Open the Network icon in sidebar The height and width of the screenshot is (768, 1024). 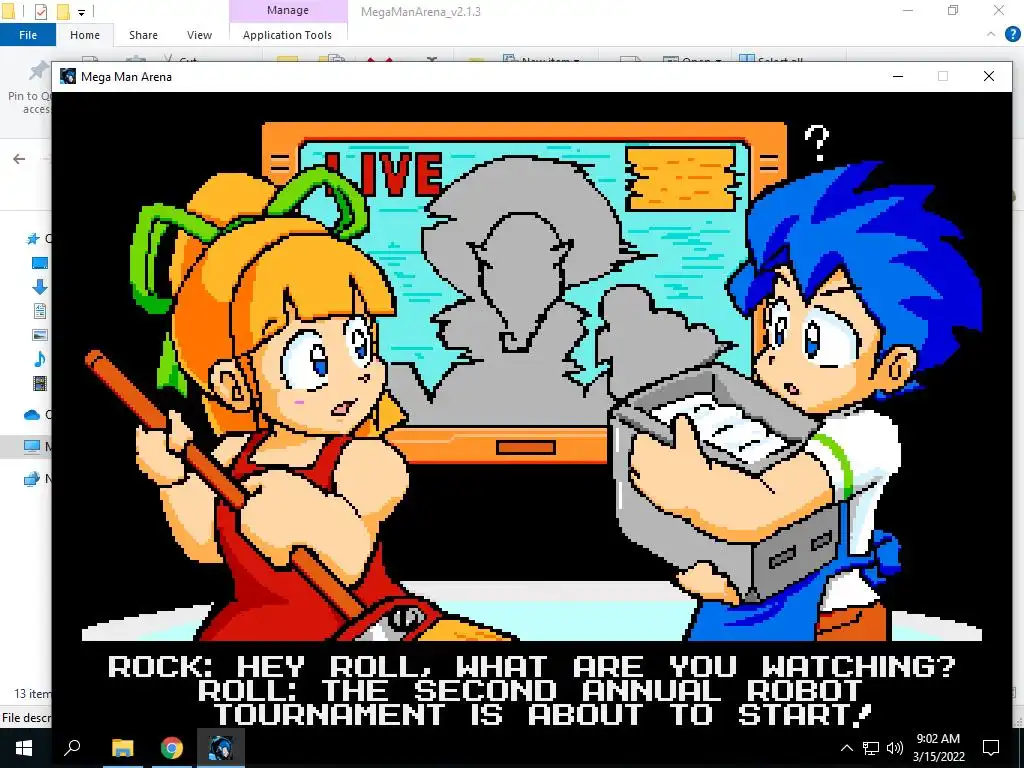[32, 479]
